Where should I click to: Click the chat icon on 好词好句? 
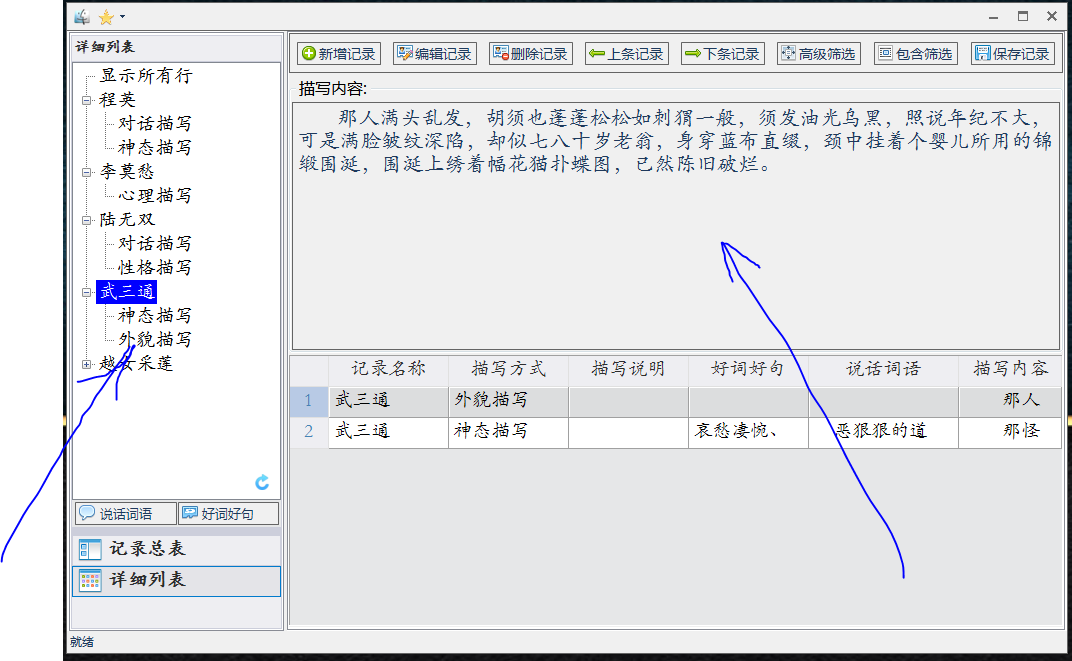[189, 513]
